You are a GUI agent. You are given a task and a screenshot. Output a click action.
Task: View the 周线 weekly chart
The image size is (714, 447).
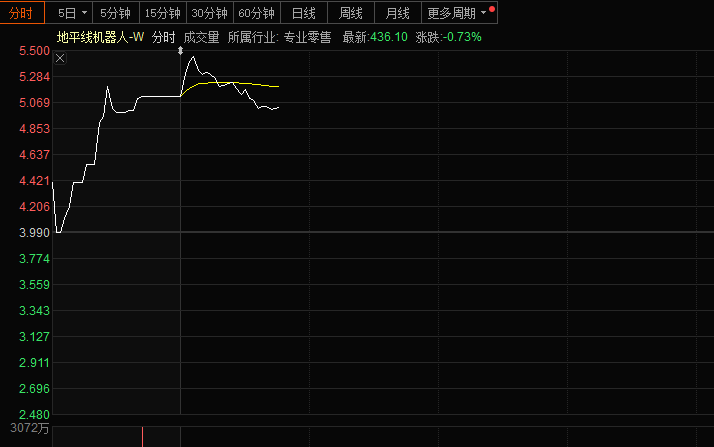[x=350, y=13]
